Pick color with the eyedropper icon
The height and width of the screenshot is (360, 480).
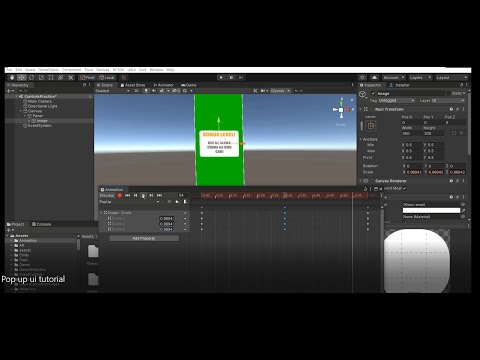[x=463, y=210]
